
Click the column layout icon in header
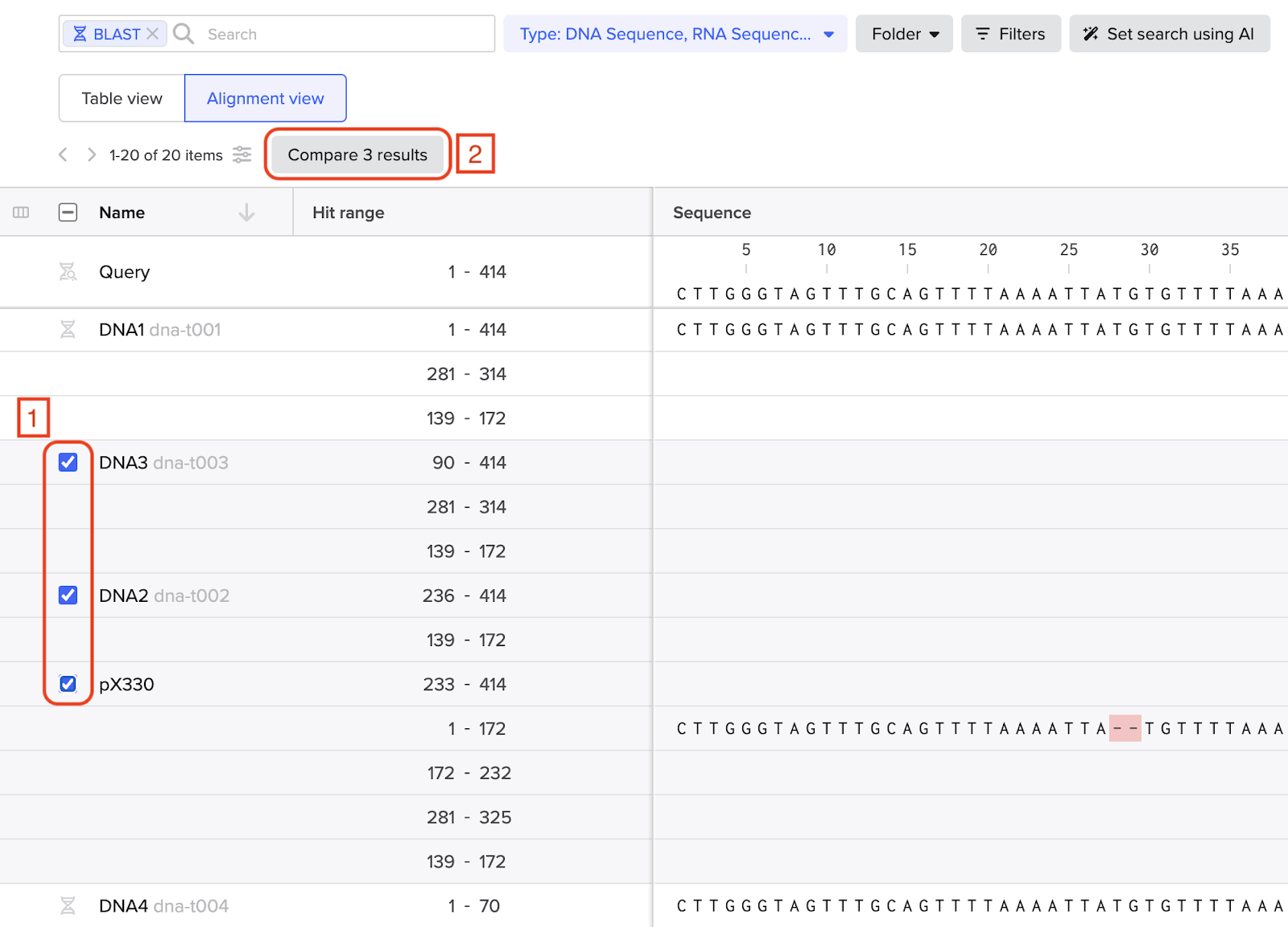[21, 212]
